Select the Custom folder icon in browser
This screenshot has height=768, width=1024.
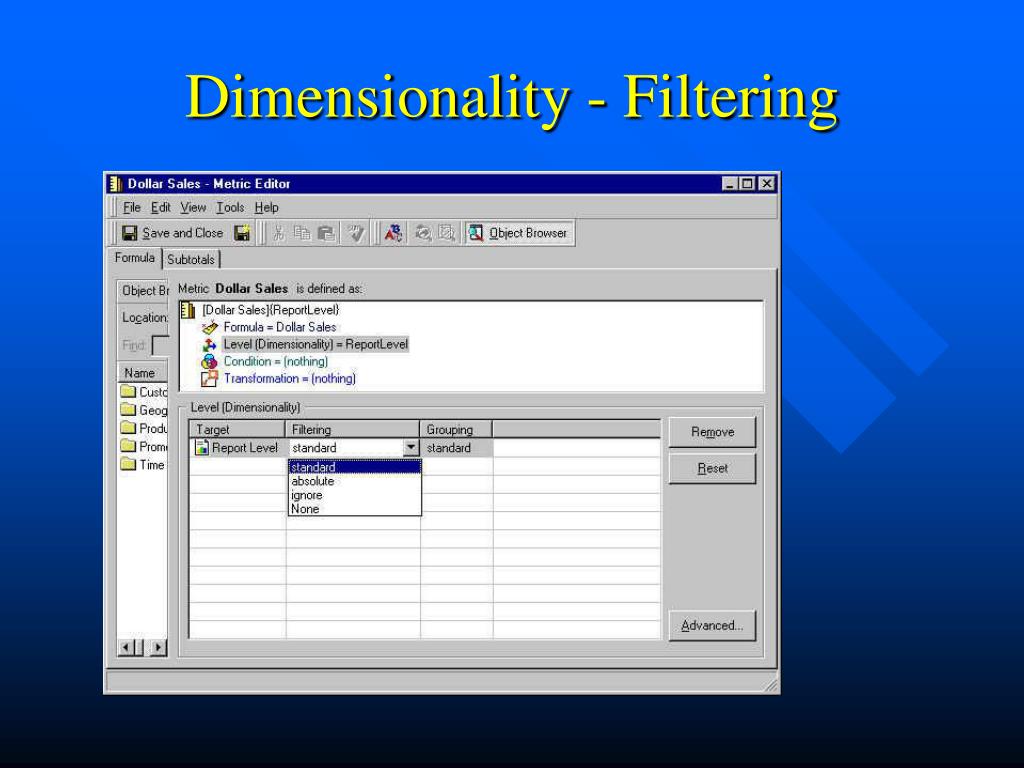point(129,392)
